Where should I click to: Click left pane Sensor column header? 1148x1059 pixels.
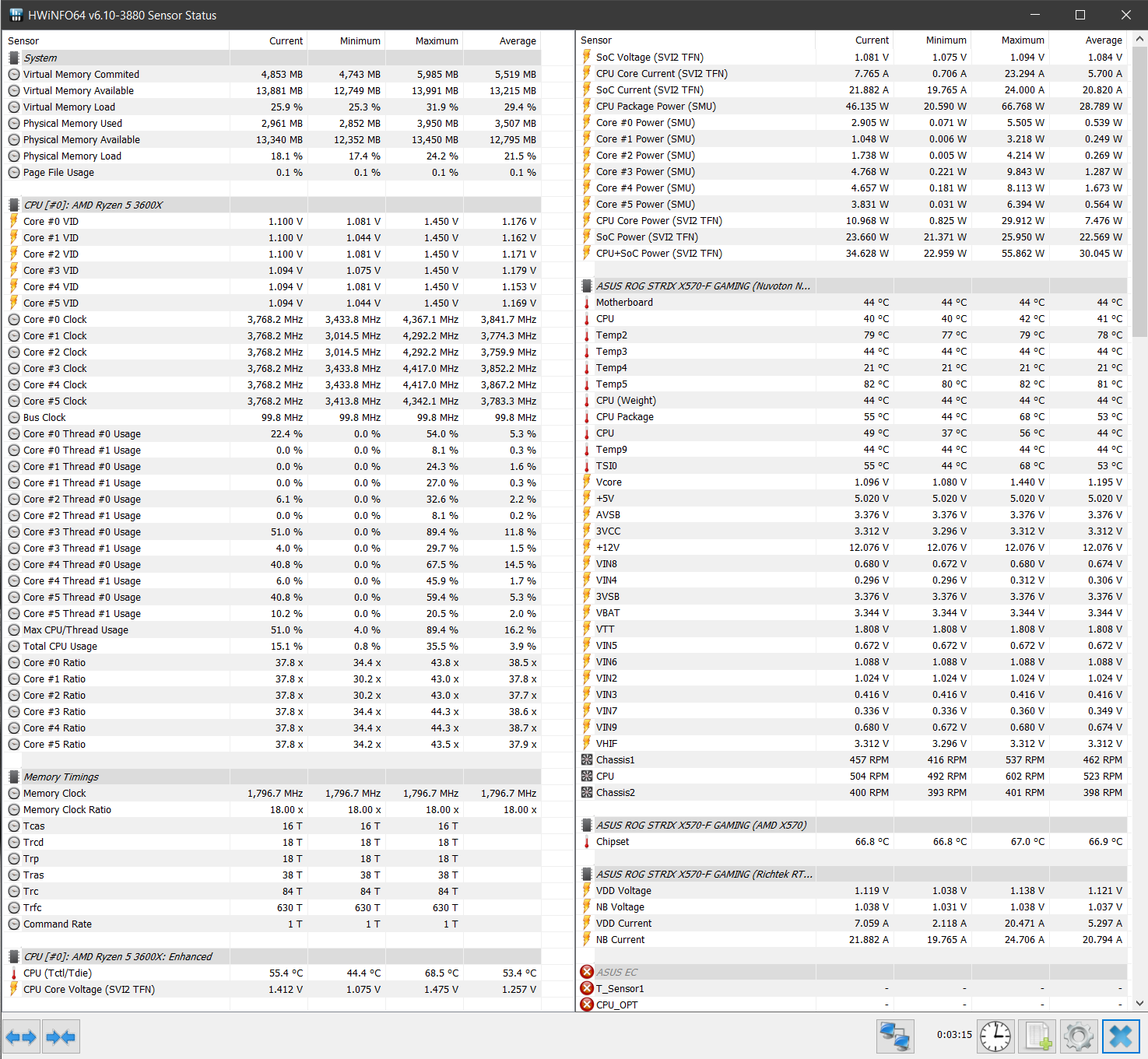pos(116,40)
